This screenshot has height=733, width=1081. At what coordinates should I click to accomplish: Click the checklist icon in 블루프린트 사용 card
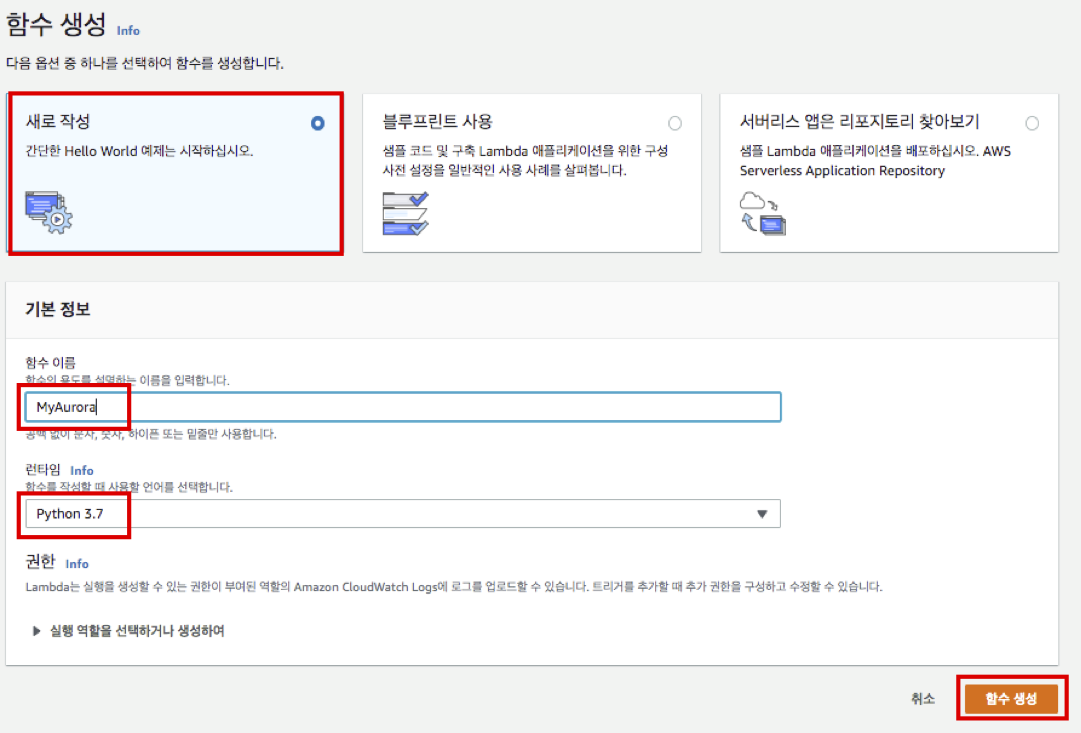(405, 213)
